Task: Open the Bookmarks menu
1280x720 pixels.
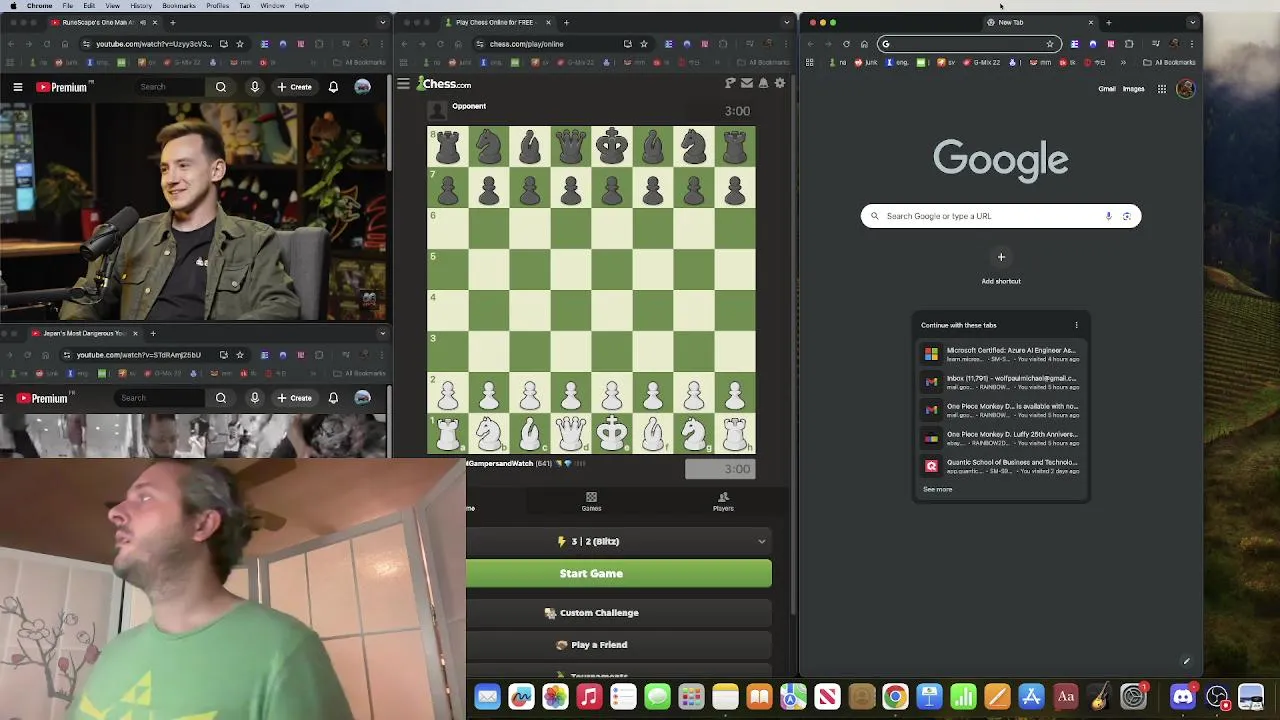Action: [178, 5]
